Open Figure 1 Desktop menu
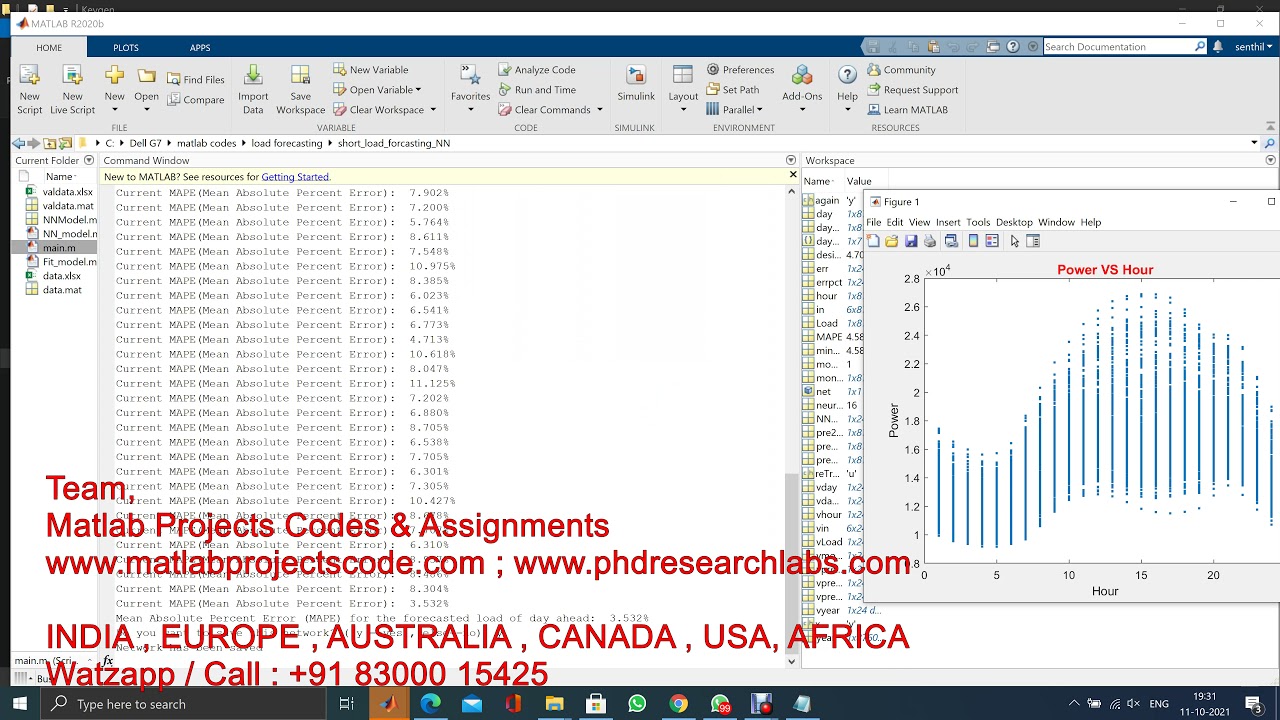Viewport: 1280px width, 720px height. [1014, 222]
